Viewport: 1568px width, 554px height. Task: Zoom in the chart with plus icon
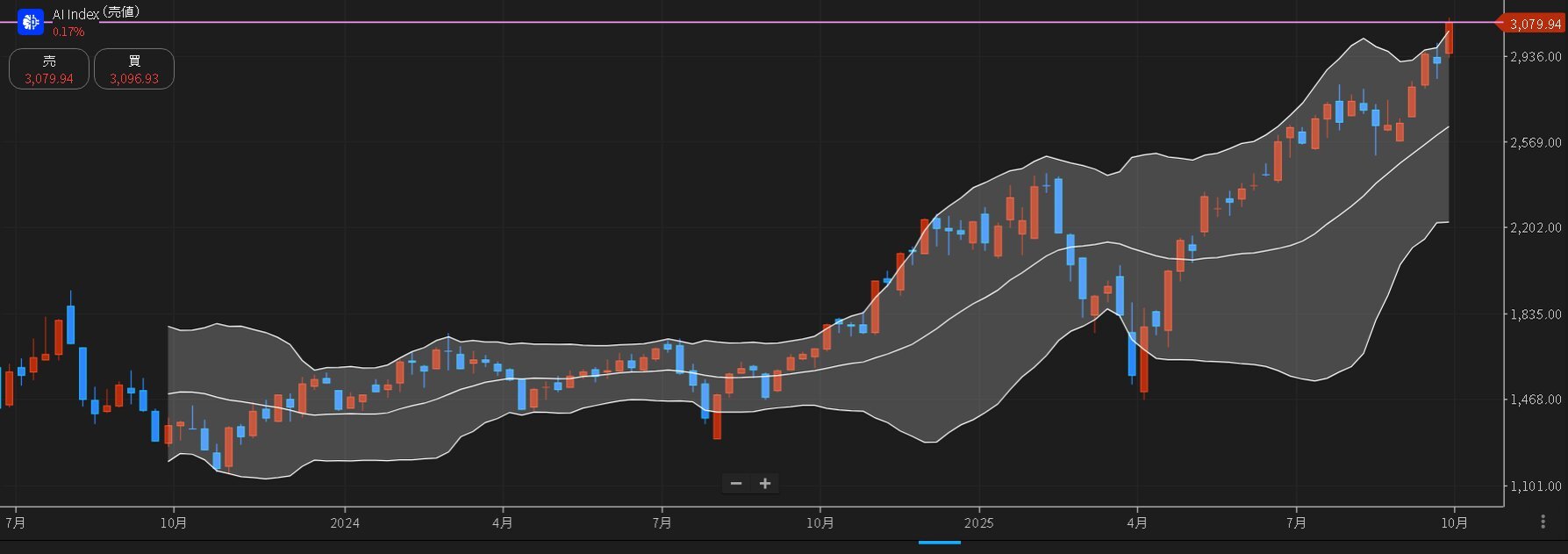pos(765,484)
